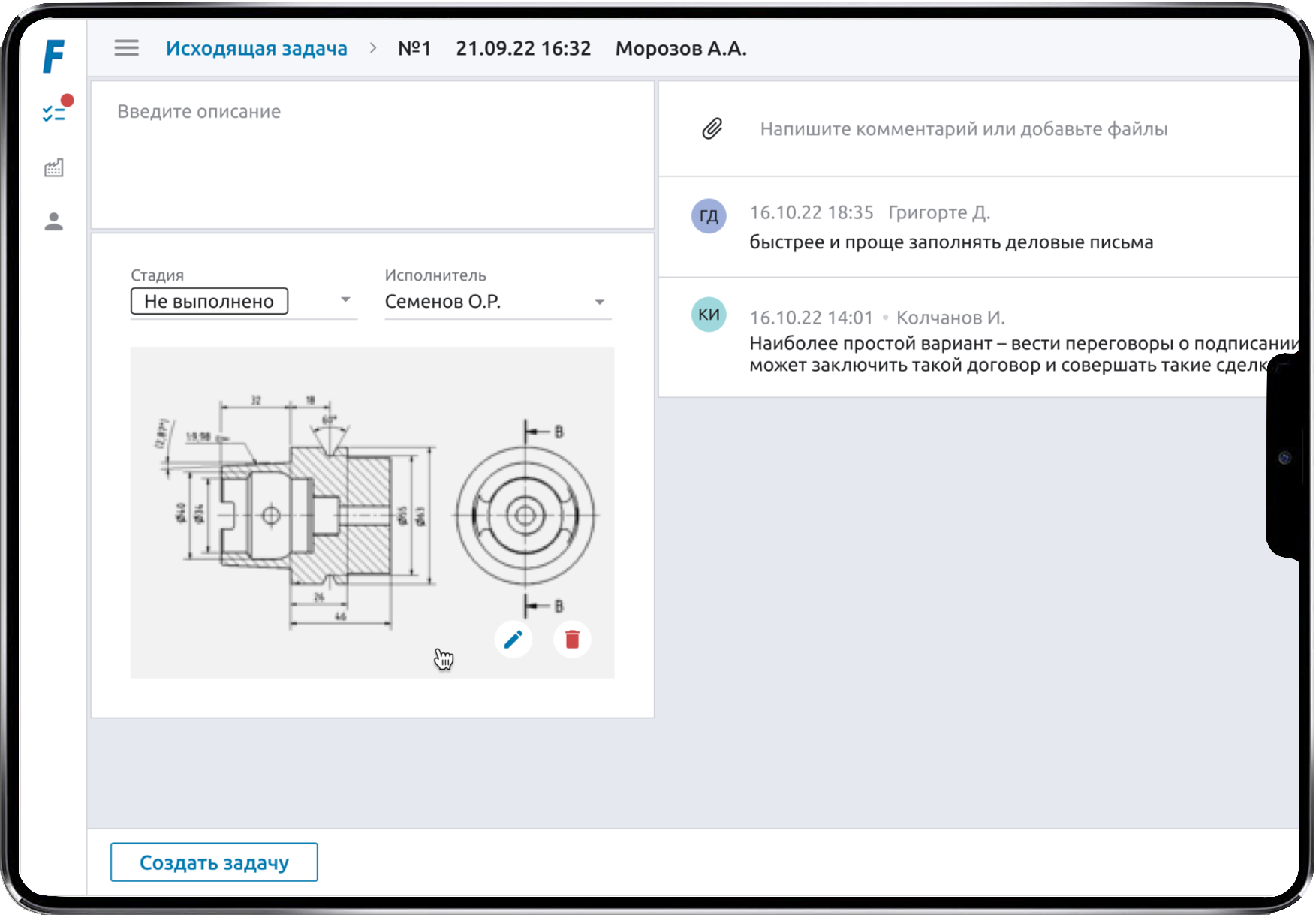This screenshot has height=915, width=1316.
Task: Toggle the hamburger menu
Action: coord(126,48)
